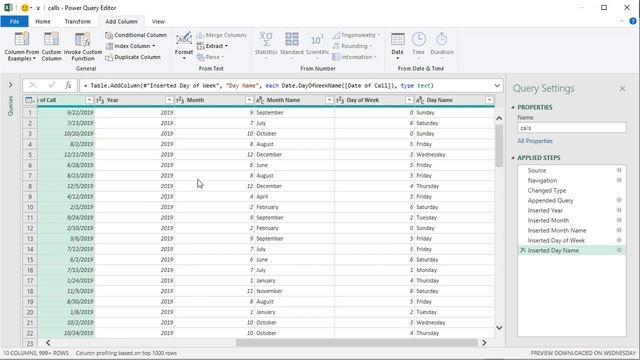Image resolution: width=640 pixels, height=360 pixels.
Task: Open the Duration column menu
Action: pyautogui.click(x=442, y=46)
